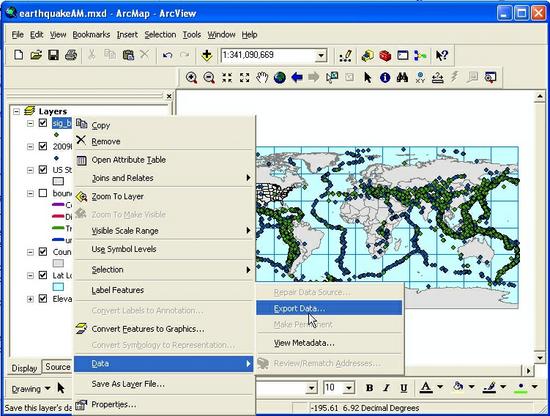
Task: Select the Zoom Out tool
Action: [x=209, y=78]
